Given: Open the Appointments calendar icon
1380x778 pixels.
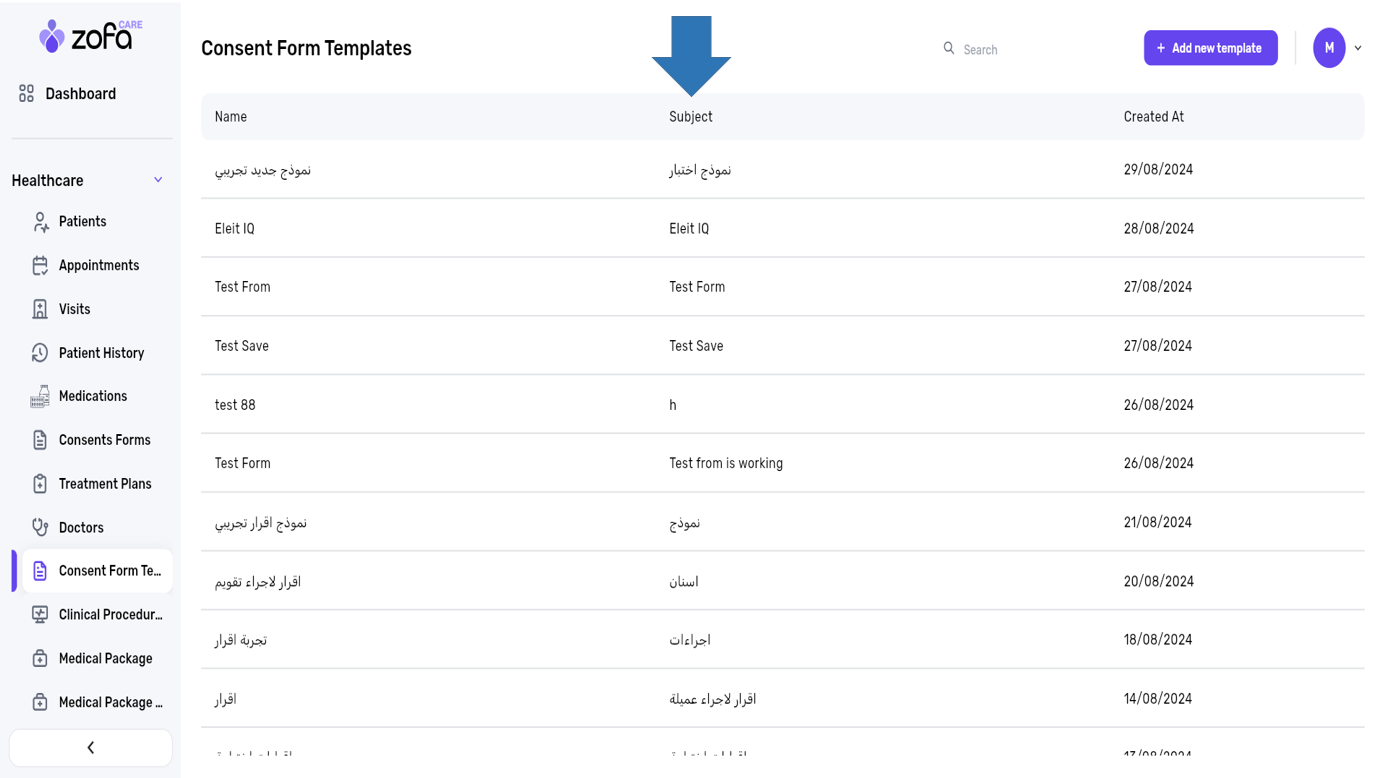Looking at the screenshot, I should (x=40, y=266).
